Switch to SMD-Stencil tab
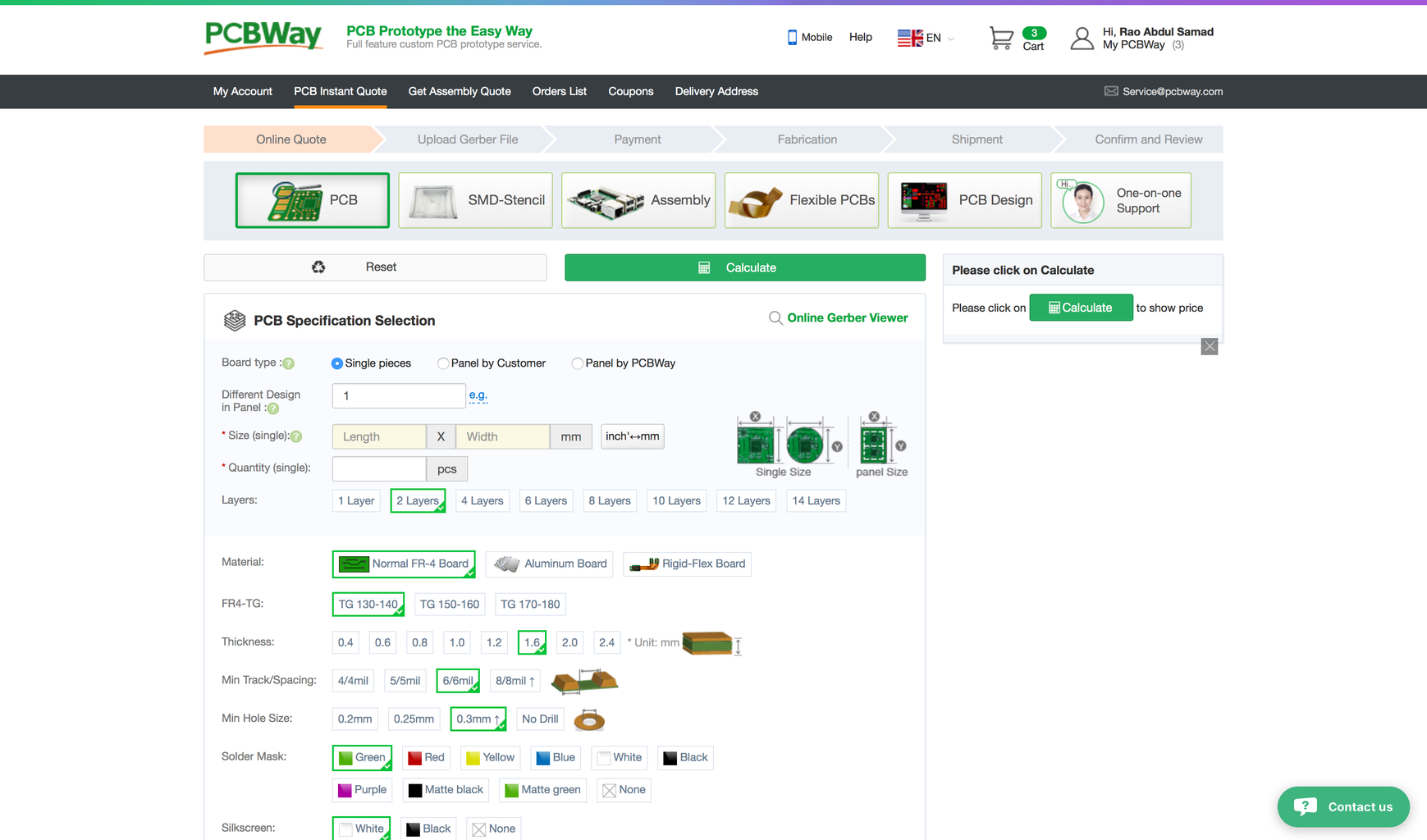The image size is (1427, 840). (x=476, y=200)
